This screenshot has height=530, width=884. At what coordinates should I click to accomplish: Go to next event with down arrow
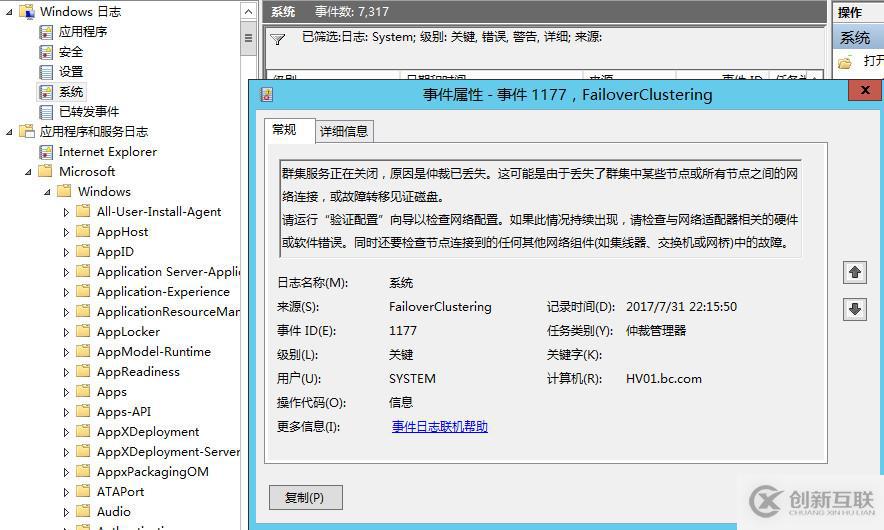tap(855, 309)
